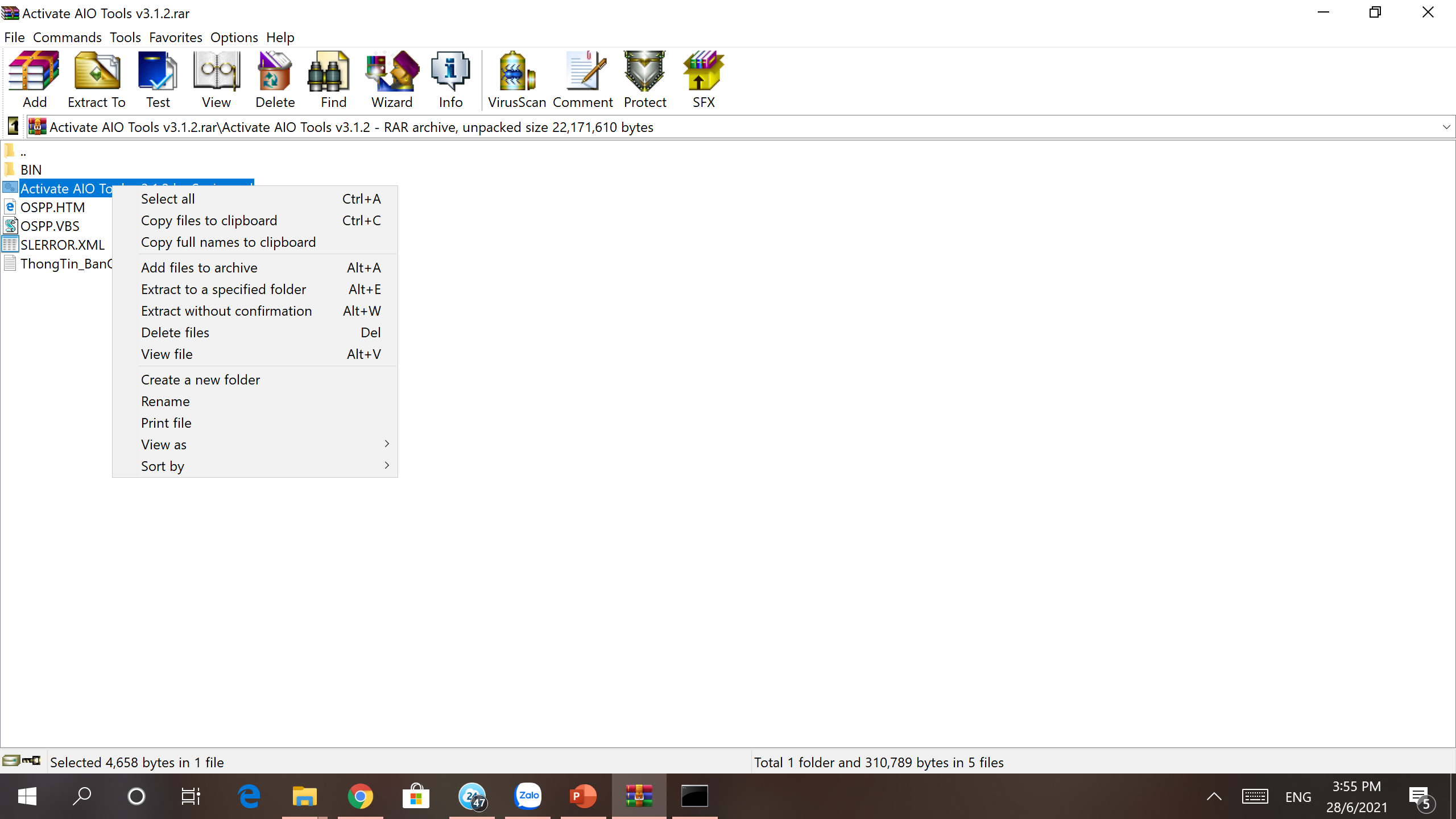The image size is (1456, 819).
Task: Click the drive/key status bar icon
Action: click(x=22, y=761)
